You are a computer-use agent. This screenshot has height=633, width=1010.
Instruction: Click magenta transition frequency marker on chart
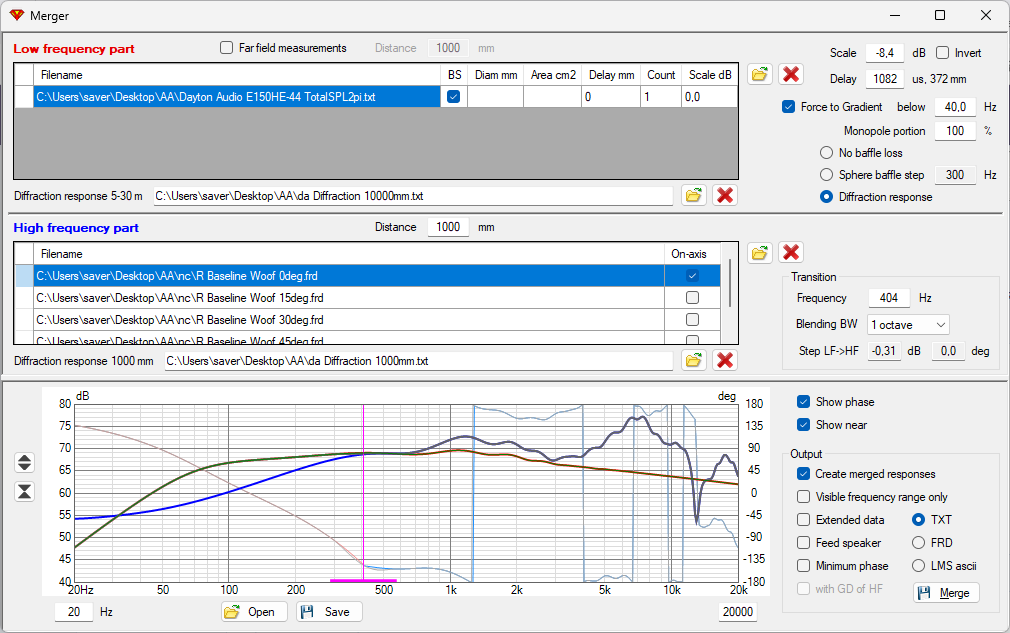[363, 493]
